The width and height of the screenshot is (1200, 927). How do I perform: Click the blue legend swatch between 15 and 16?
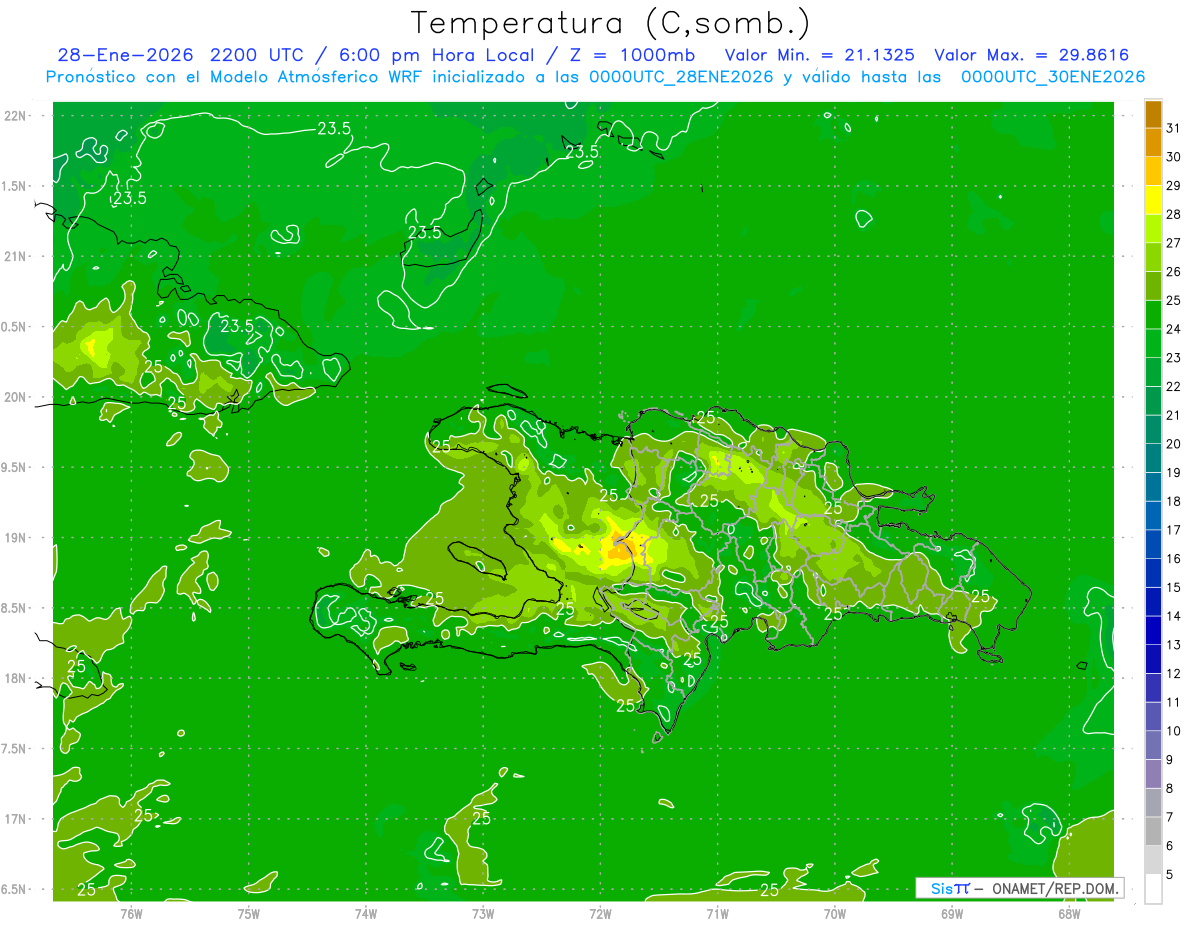1153,573
